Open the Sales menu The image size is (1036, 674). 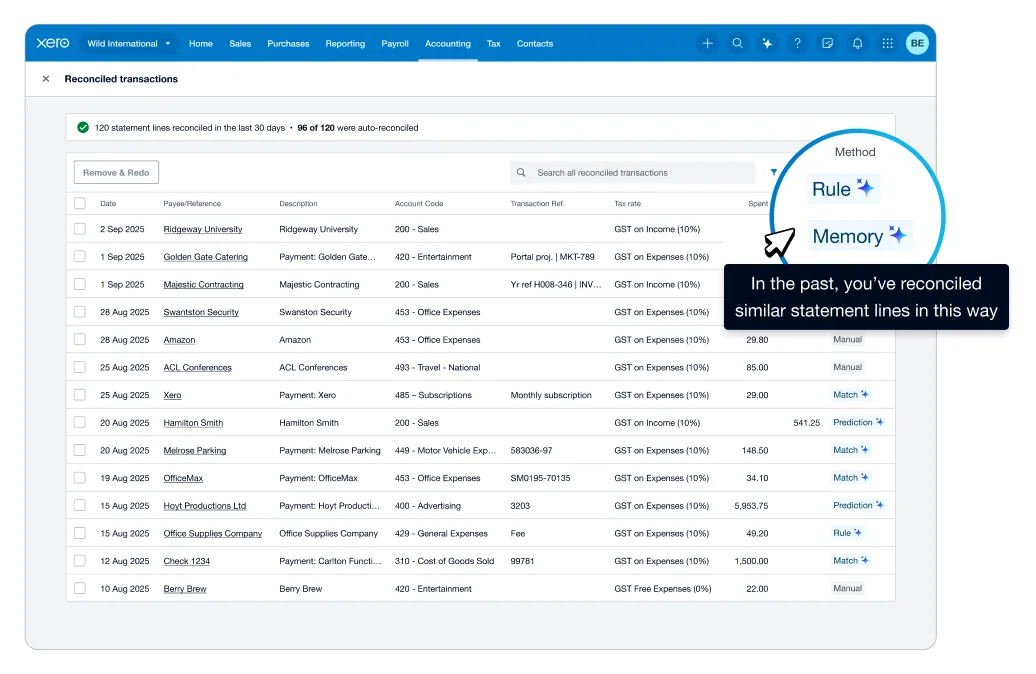[240, 44]
